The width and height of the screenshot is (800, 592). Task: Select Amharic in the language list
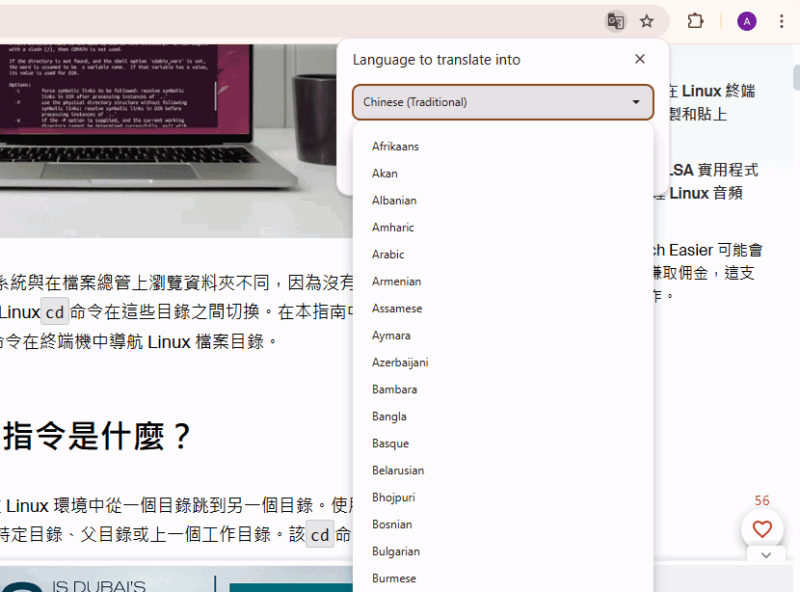point(392,227)
